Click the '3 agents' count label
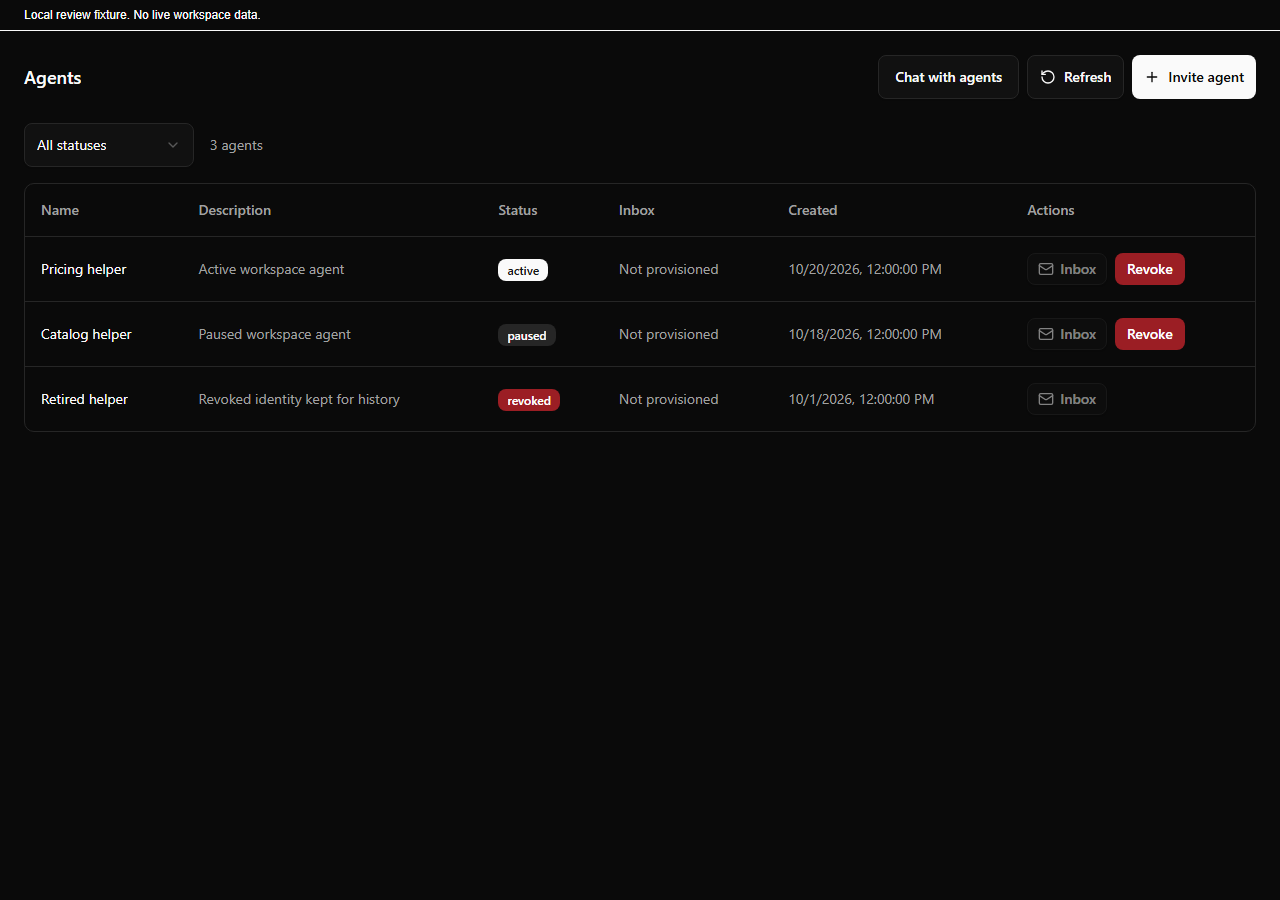 tap(236, 145)
